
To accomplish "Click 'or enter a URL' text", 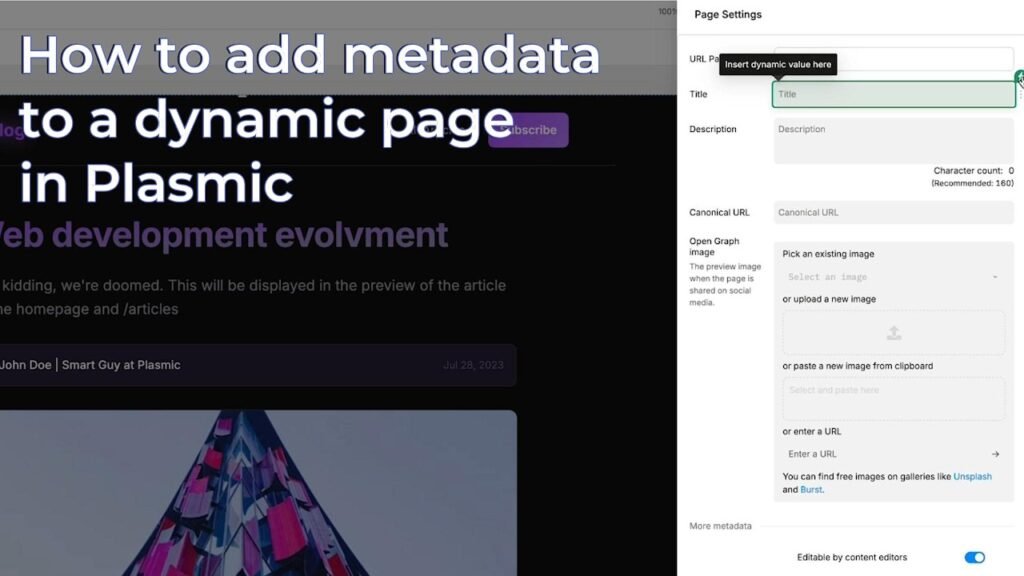I will [812, 432].
